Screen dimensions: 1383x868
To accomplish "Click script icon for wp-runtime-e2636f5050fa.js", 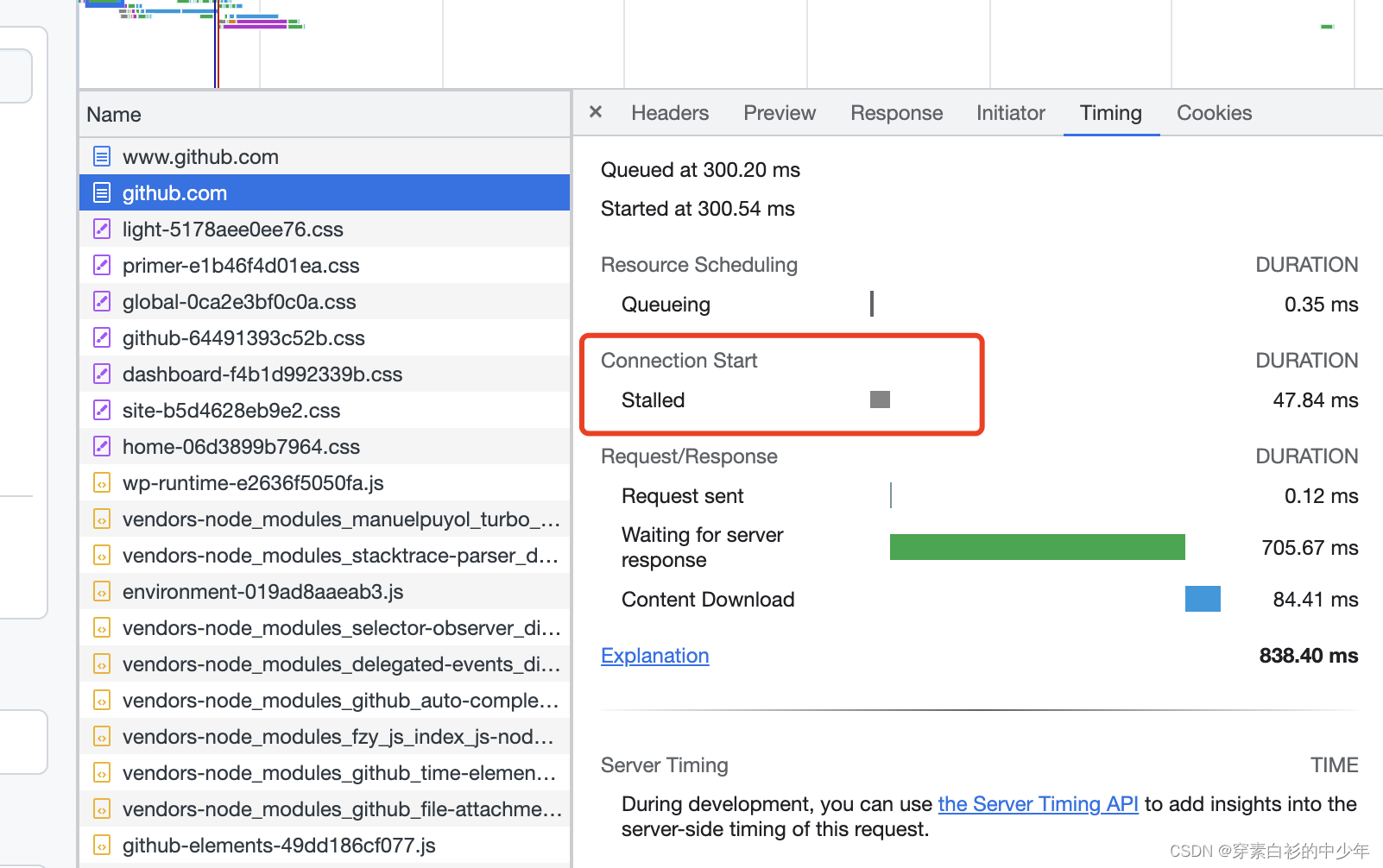I will tap(102, 483).
